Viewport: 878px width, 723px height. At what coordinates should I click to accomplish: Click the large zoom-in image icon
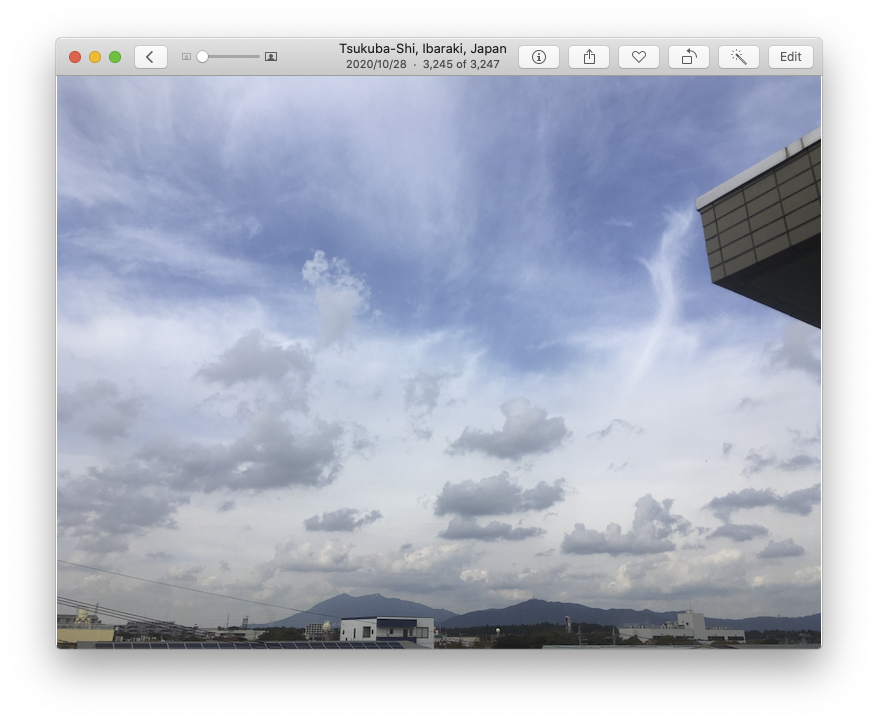coord(271,57)
